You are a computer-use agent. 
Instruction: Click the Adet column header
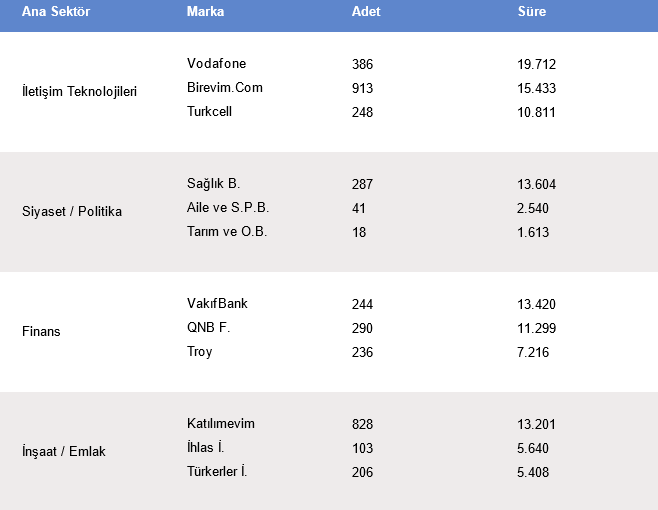[x=366, y=12]
